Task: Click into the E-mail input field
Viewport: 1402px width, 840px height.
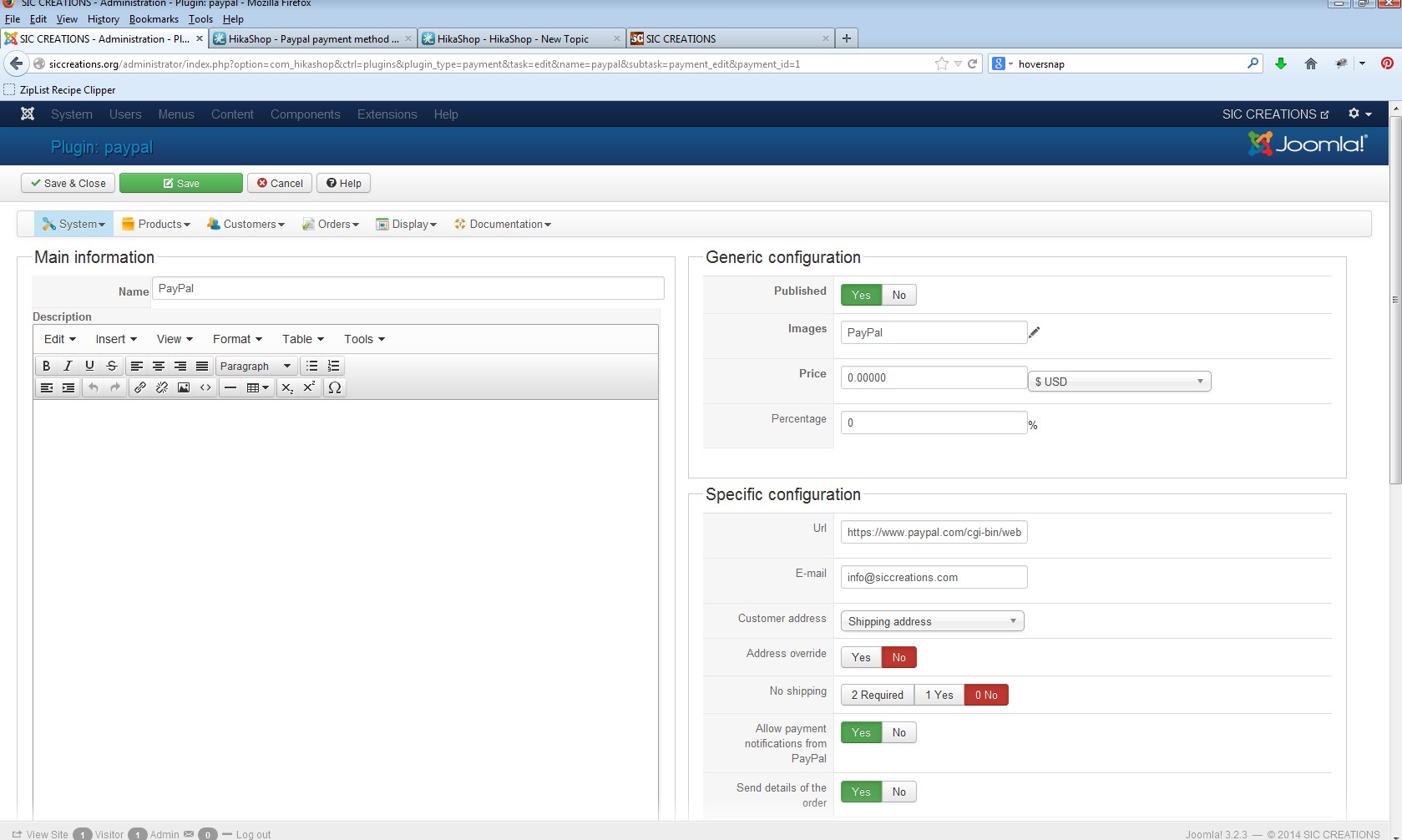Action: pos(934,577)
